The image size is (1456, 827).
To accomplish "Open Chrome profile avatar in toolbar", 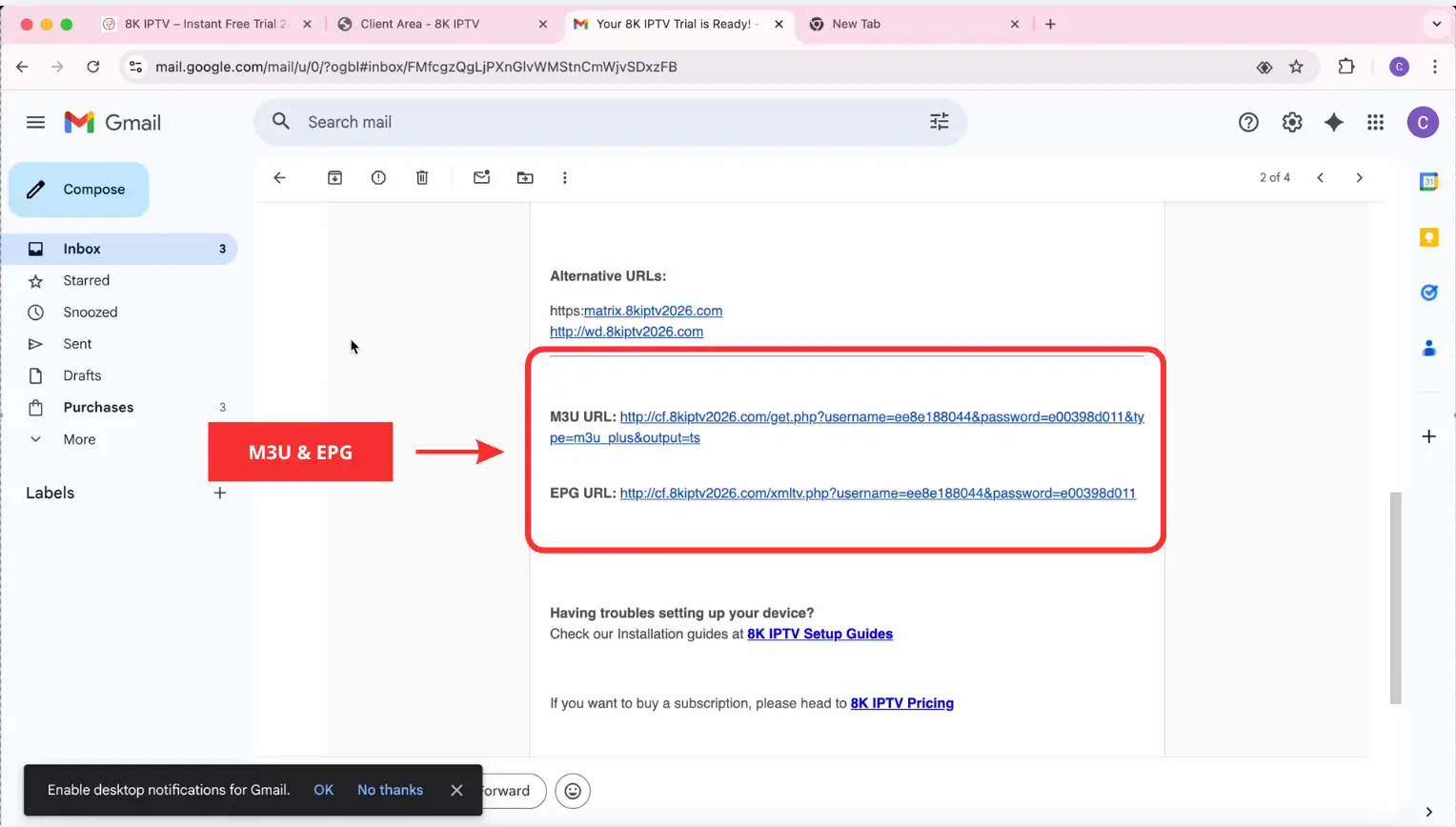I will [x=1399, y=67].
